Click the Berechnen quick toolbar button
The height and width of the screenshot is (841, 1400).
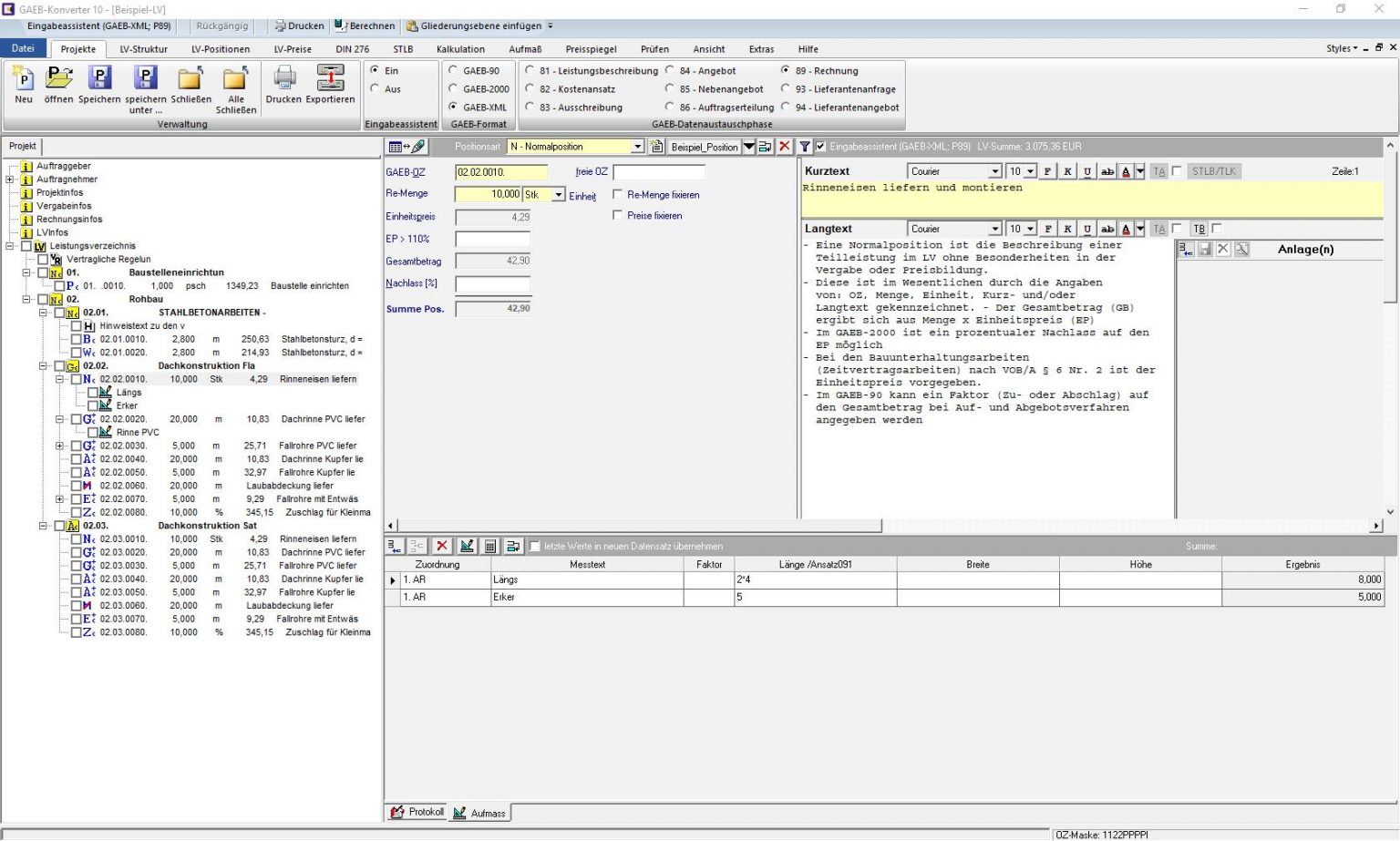pyautogui.click(x=365, y=26)
